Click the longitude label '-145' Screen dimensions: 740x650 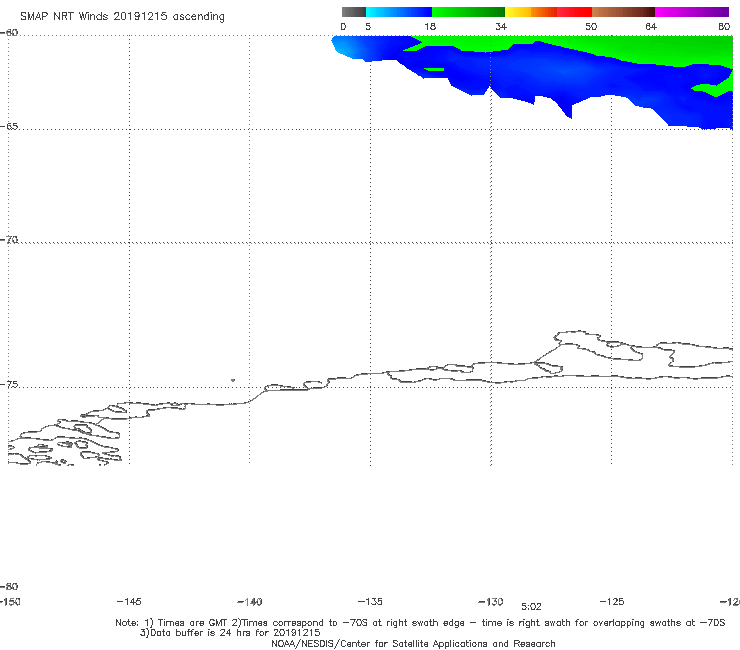[129, 602]
